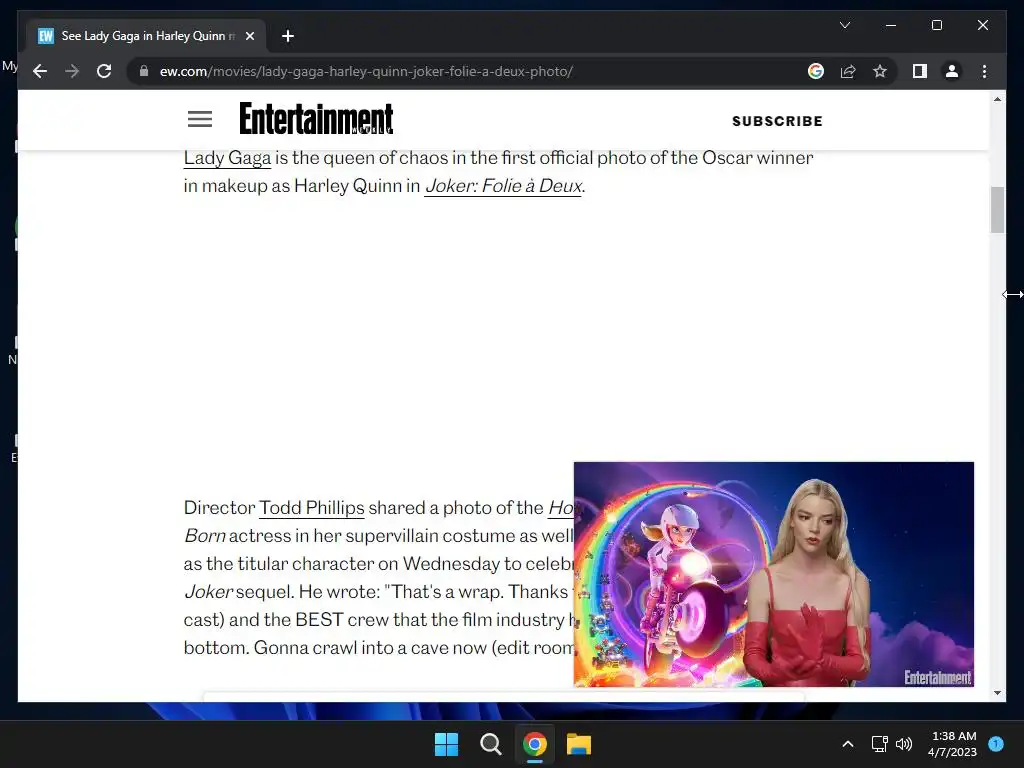The image size is (1024, 768).
Task: Open the Lady Gaga link
Action: click(x=227, y=158)
